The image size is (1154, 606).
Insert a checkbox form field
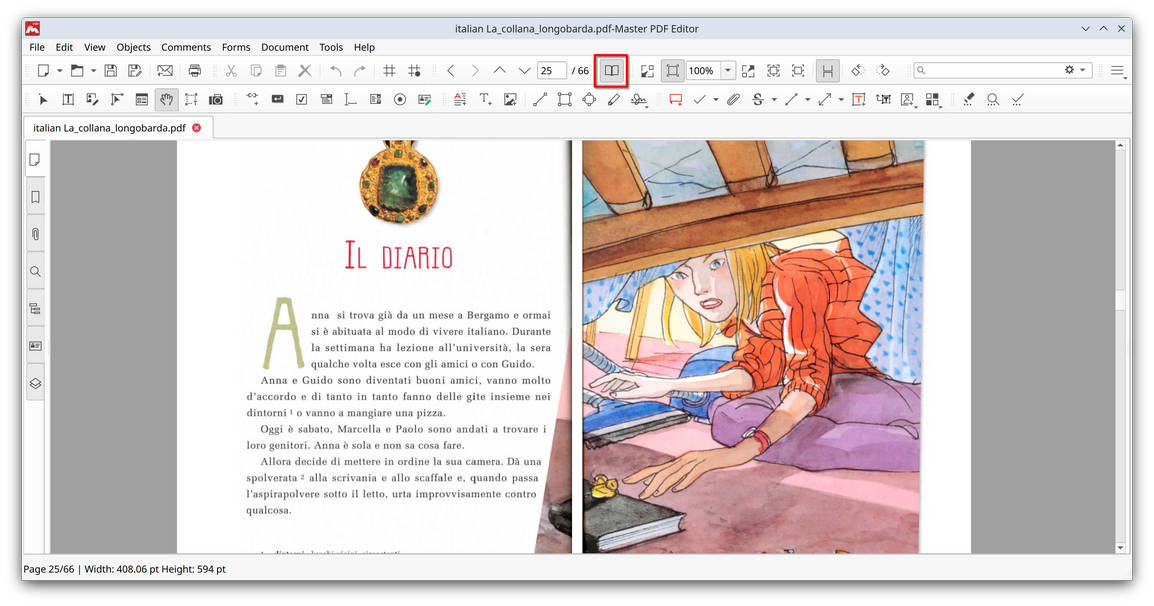coord(304,99)
